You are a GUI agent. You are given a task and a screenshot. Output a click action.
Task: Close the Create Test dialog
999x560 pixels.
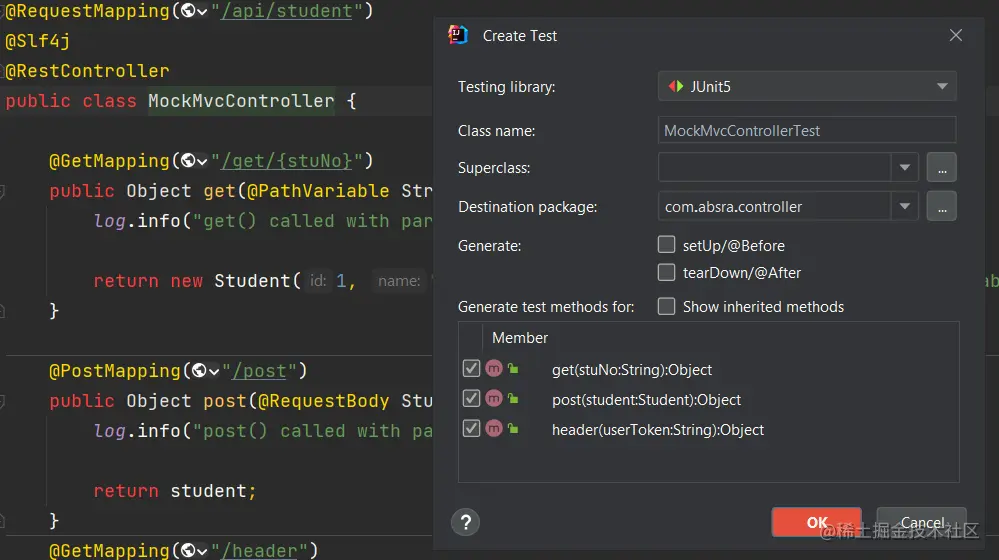point(956,35)
